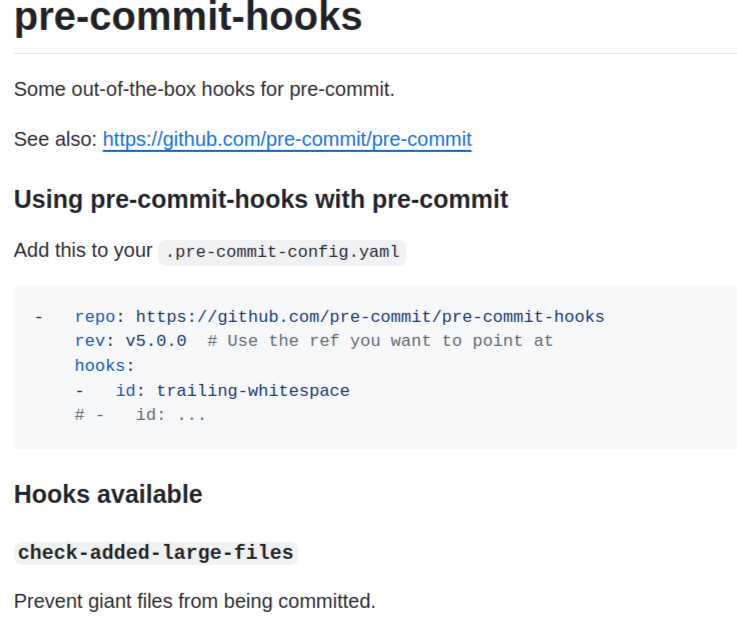Click the 'rev' key in code block
The width and height of the screenshot is (737, 619).
tap(90, 341)
